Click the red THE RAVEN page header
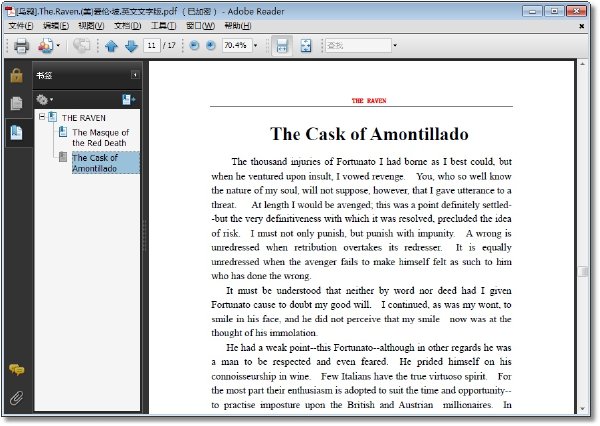The width and height of the screenshot is (600, 426). [369, 101]
